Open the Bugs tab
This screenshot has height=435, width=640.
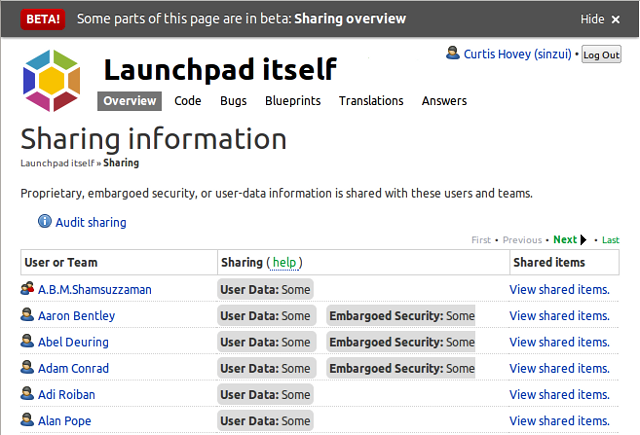(x=233, y=101)
